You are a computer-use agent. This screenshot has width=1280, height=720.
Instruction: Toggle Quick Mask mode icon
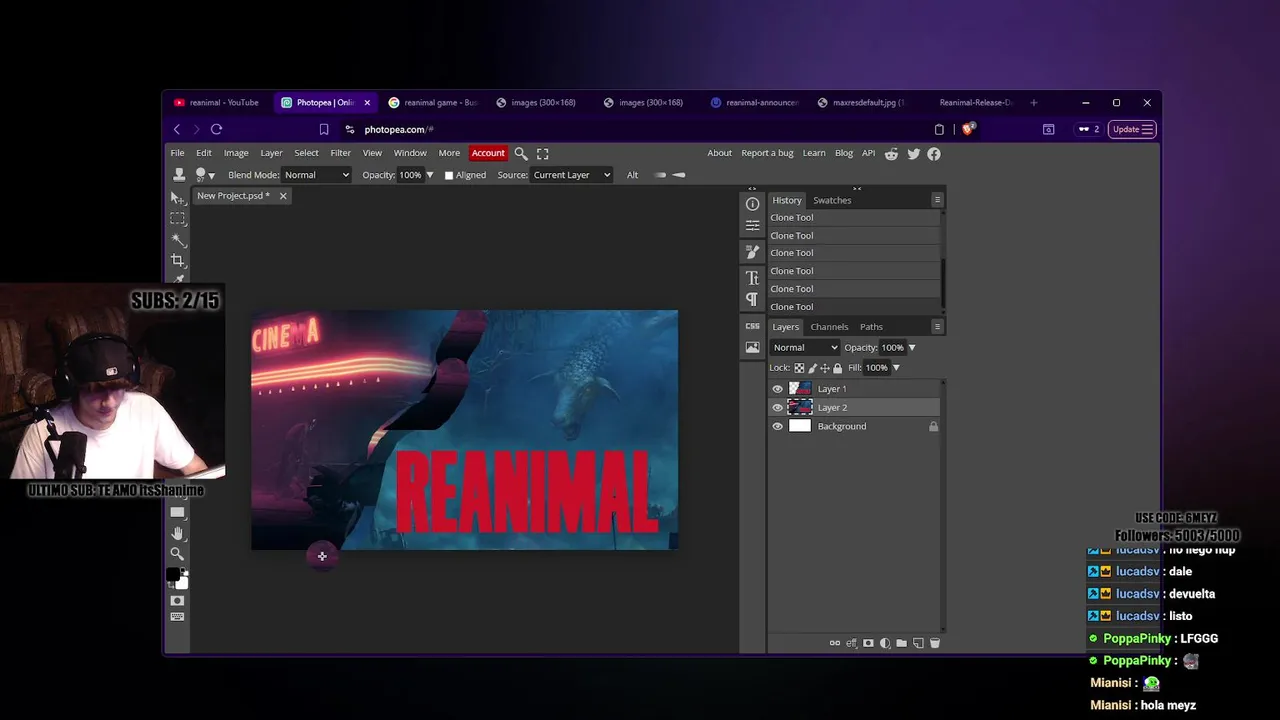tap(177, 601)
